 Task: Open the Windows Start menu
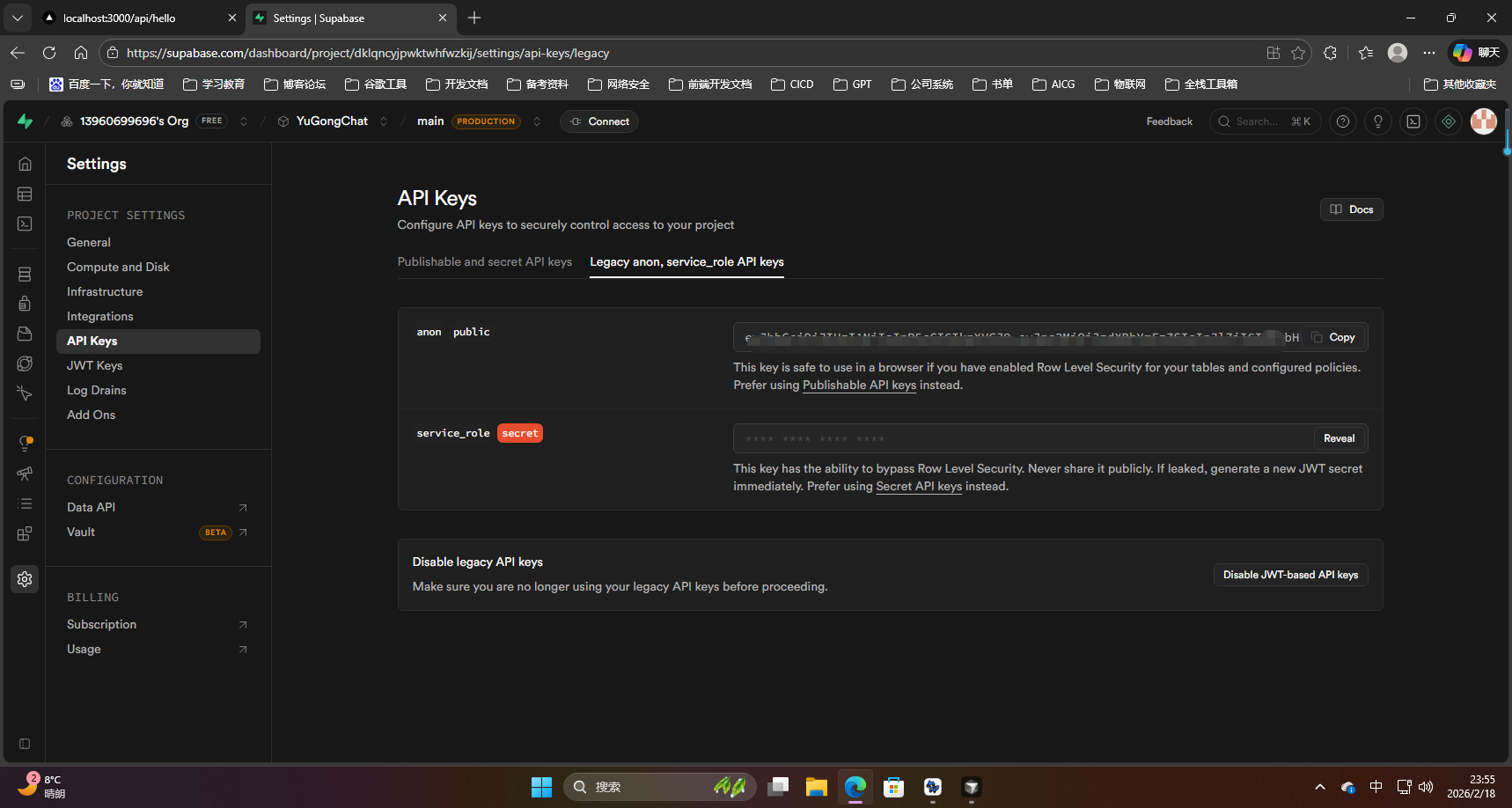click(541, 787)
